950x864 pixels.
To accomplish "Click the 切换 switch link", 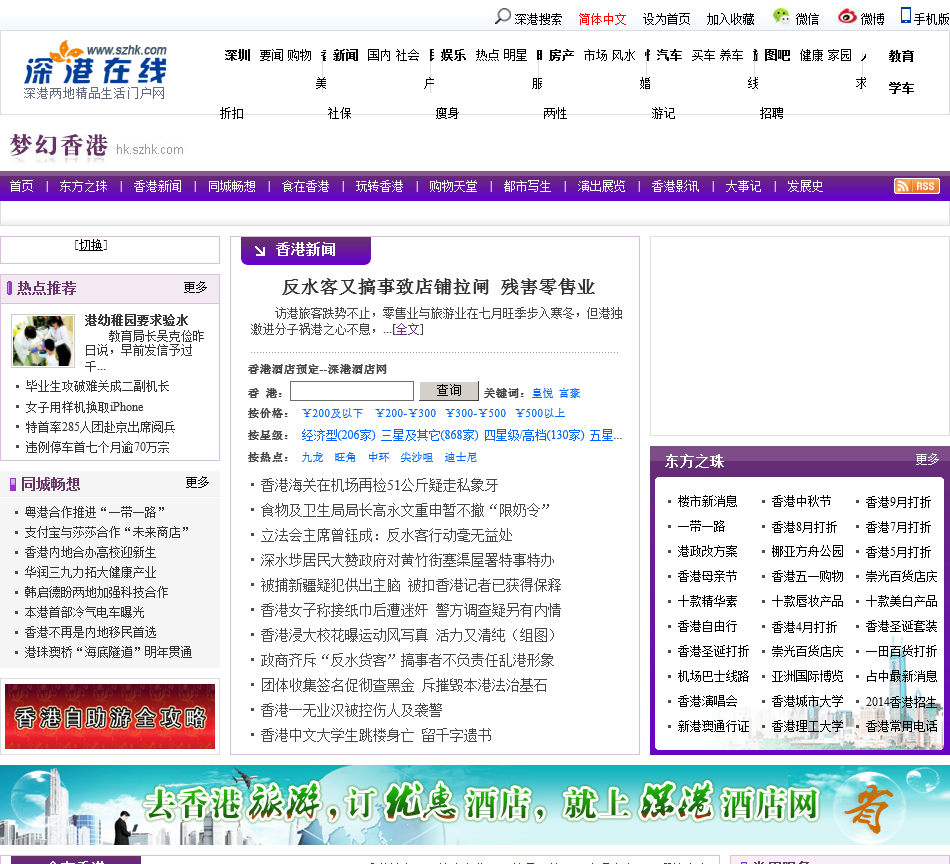I will (x=91, y=245).
